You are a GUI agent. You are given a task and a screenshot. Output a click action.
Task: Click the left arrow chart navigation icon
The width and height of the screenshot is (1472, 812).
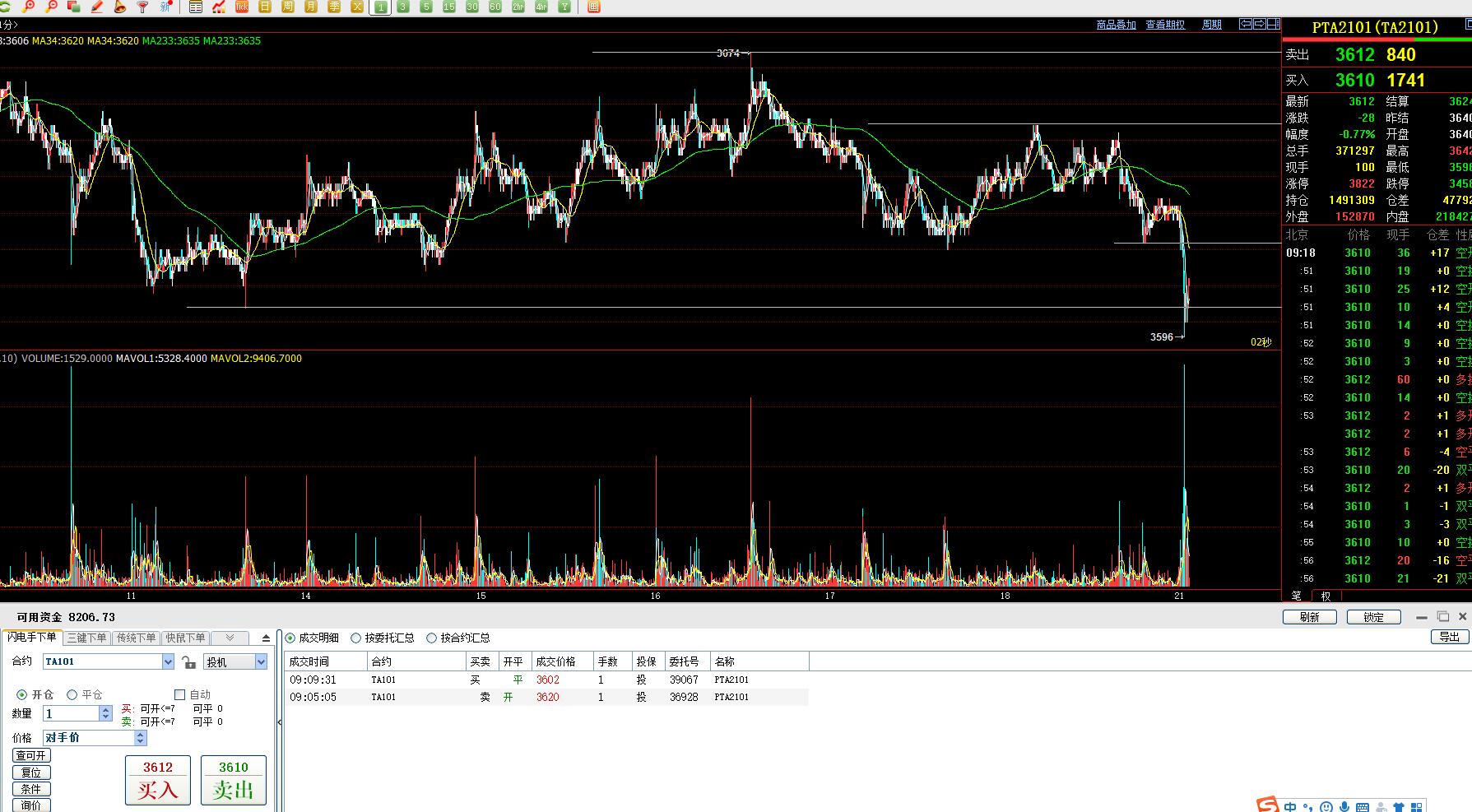[1246, 24]
